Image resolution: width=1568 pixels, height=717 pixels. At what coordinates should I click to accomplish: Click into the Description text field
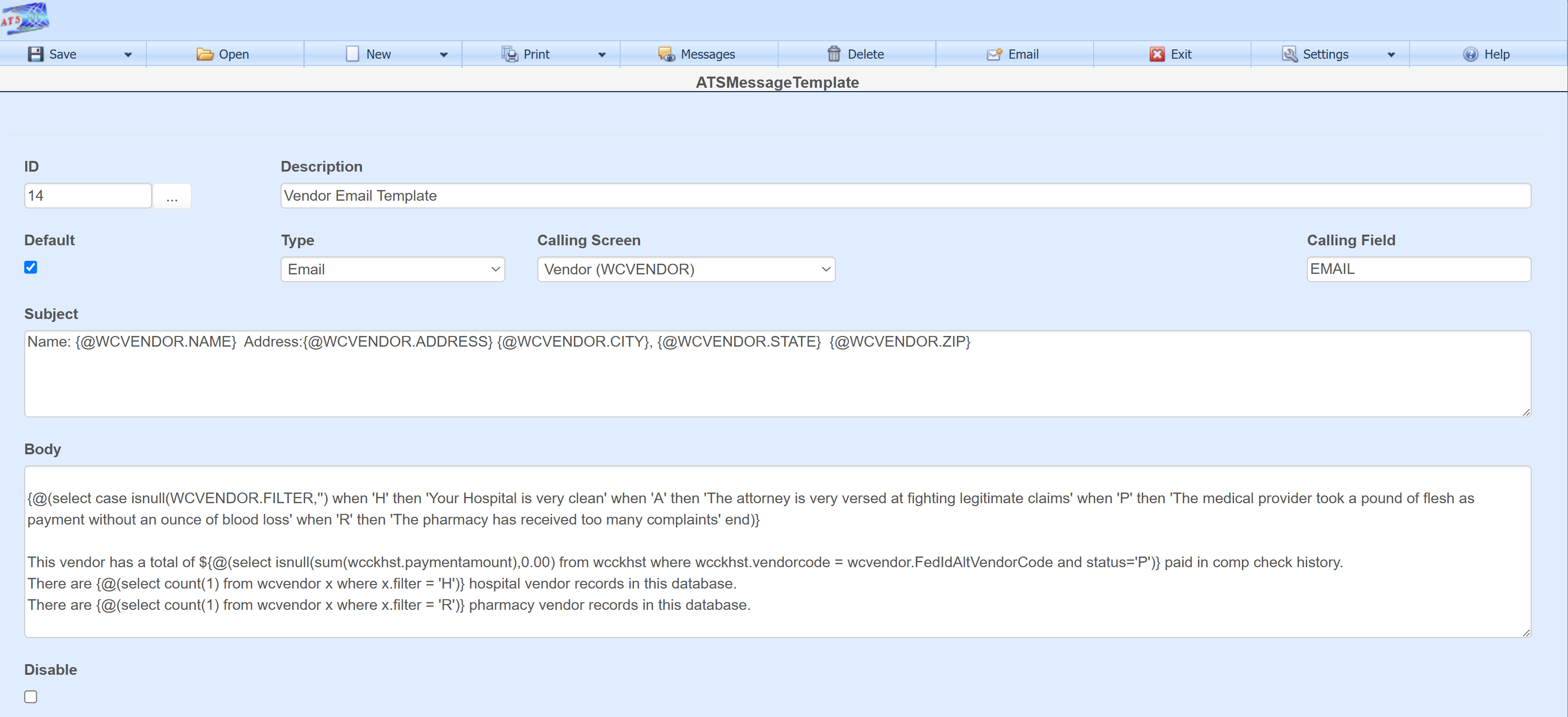coord(905,195)
